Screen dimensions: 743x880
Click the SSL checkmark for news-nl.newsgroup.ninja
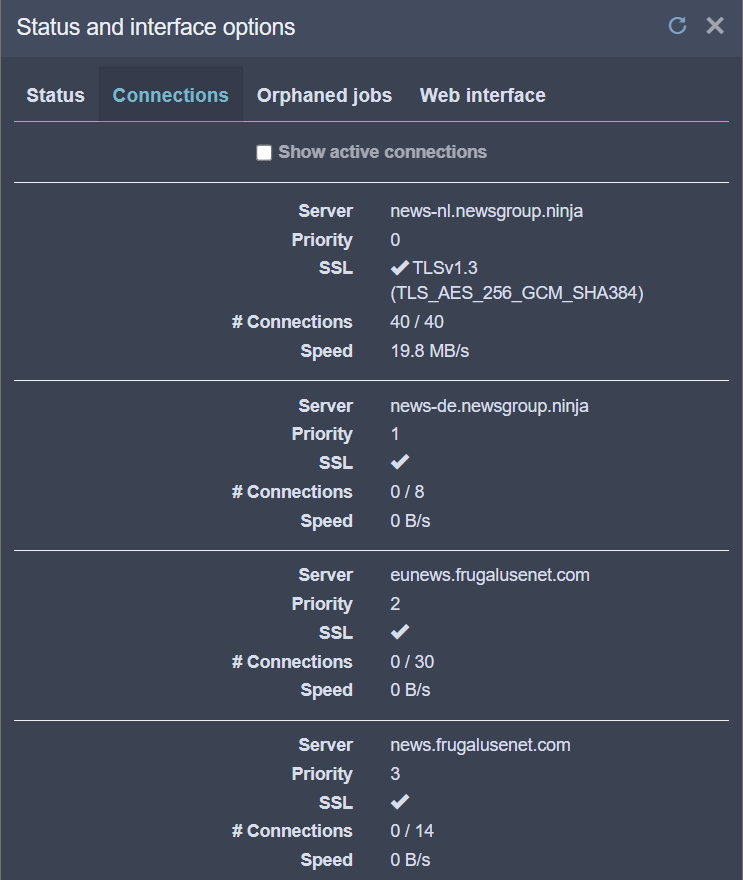click(399, 268)
